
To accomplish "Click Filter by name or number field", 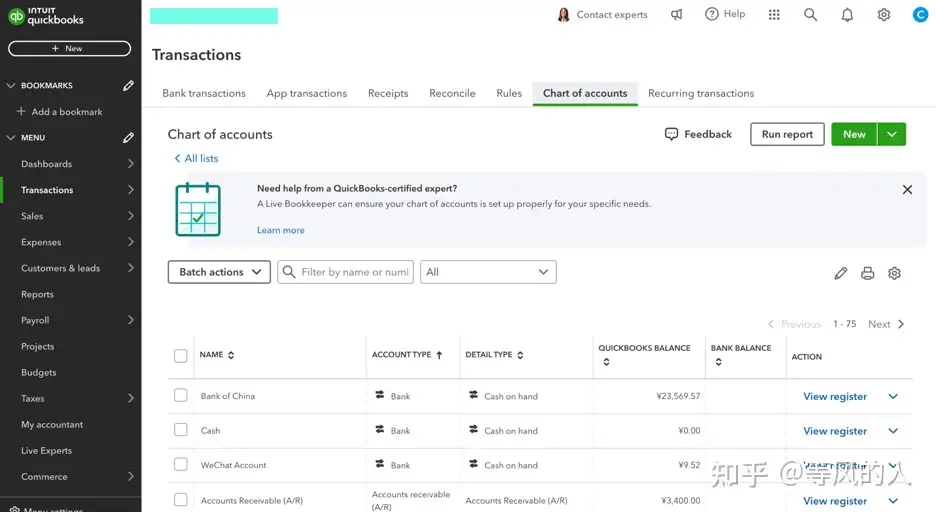I will pos(346,272).
